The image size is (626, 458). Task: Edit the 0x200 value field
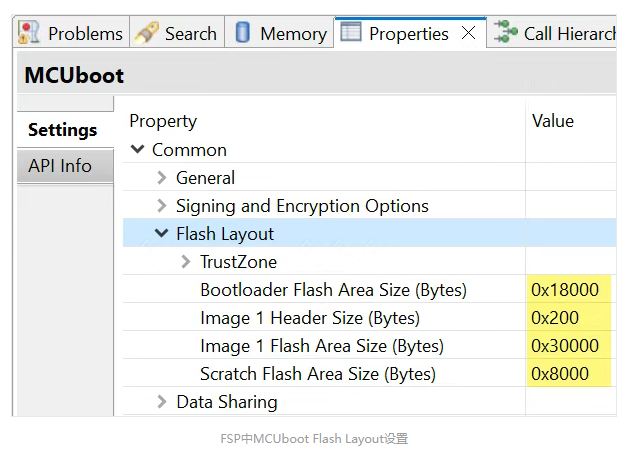(x=569, y=317)
